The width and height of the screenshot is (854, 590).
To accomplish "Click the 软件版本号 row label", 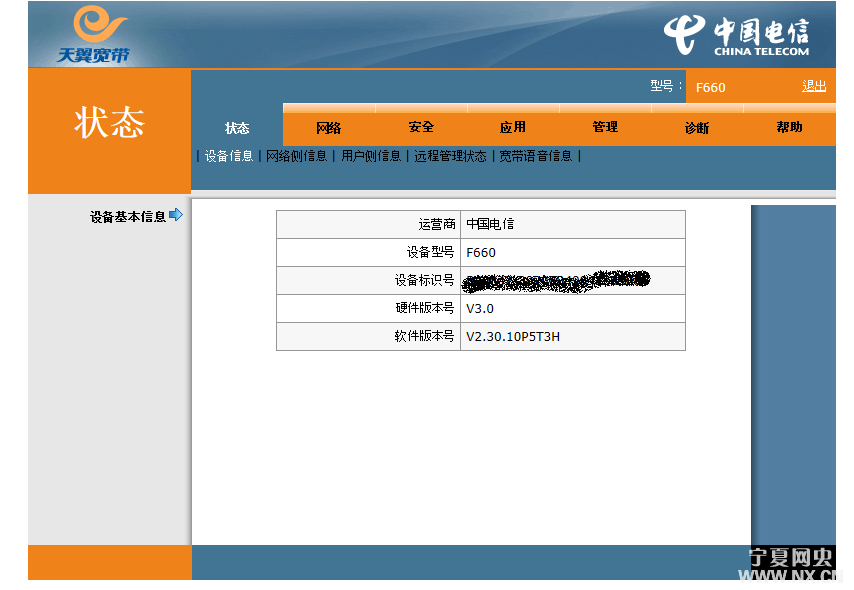I will click(424, 336).
